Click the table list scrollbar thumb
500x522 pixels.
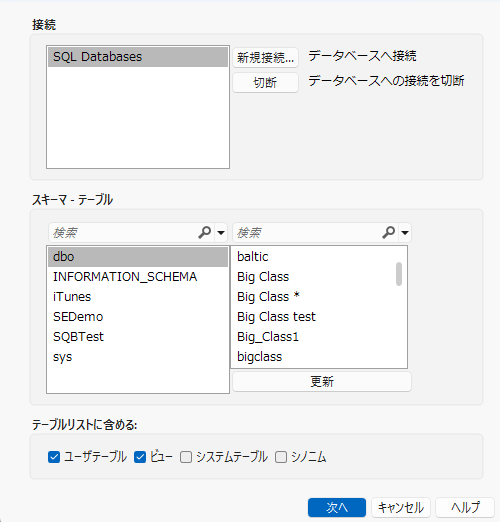[x=399, y=274]
